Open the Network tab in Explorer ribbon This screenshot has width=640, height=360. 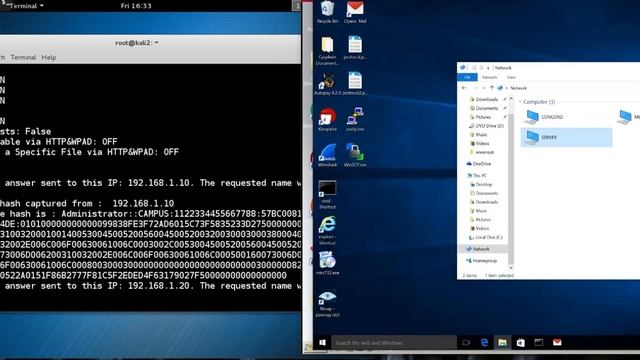point(489,77)
